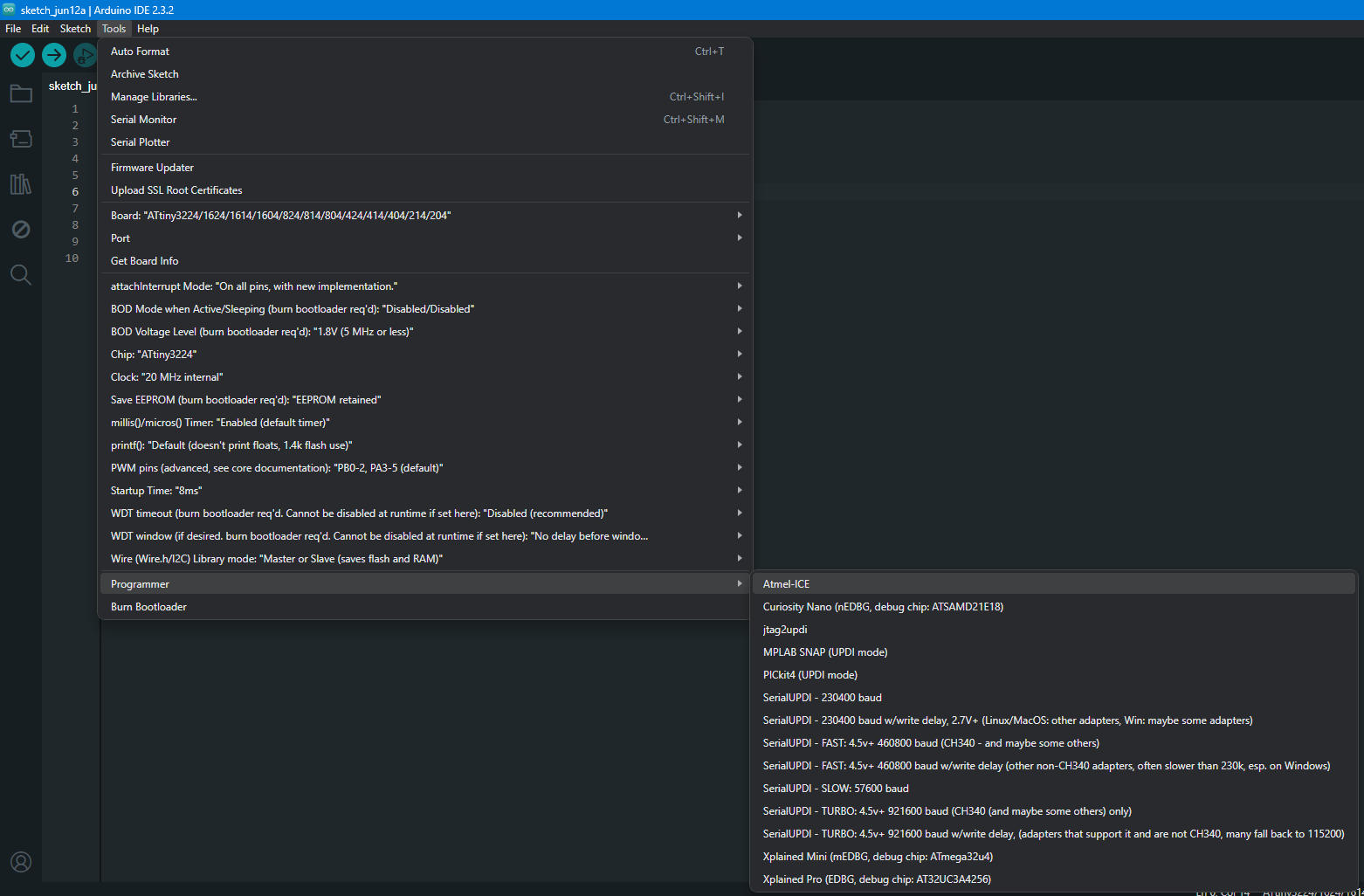Select Archive Sketch
The width and height of the screenshot is (1364, 896).
point(425,74)
